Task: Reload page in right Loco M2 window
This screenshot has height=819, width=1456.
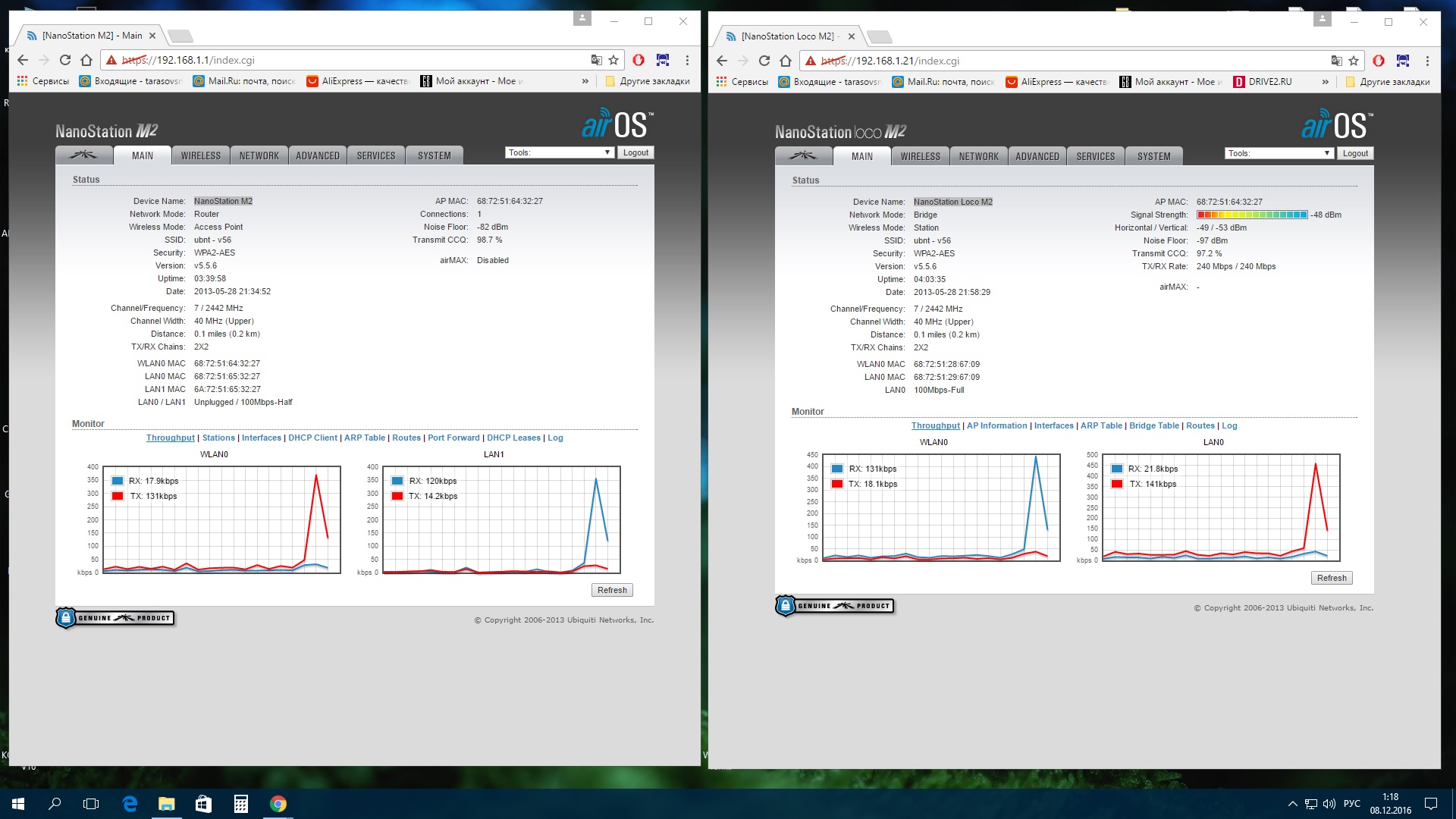Action: tap(764, 61)
